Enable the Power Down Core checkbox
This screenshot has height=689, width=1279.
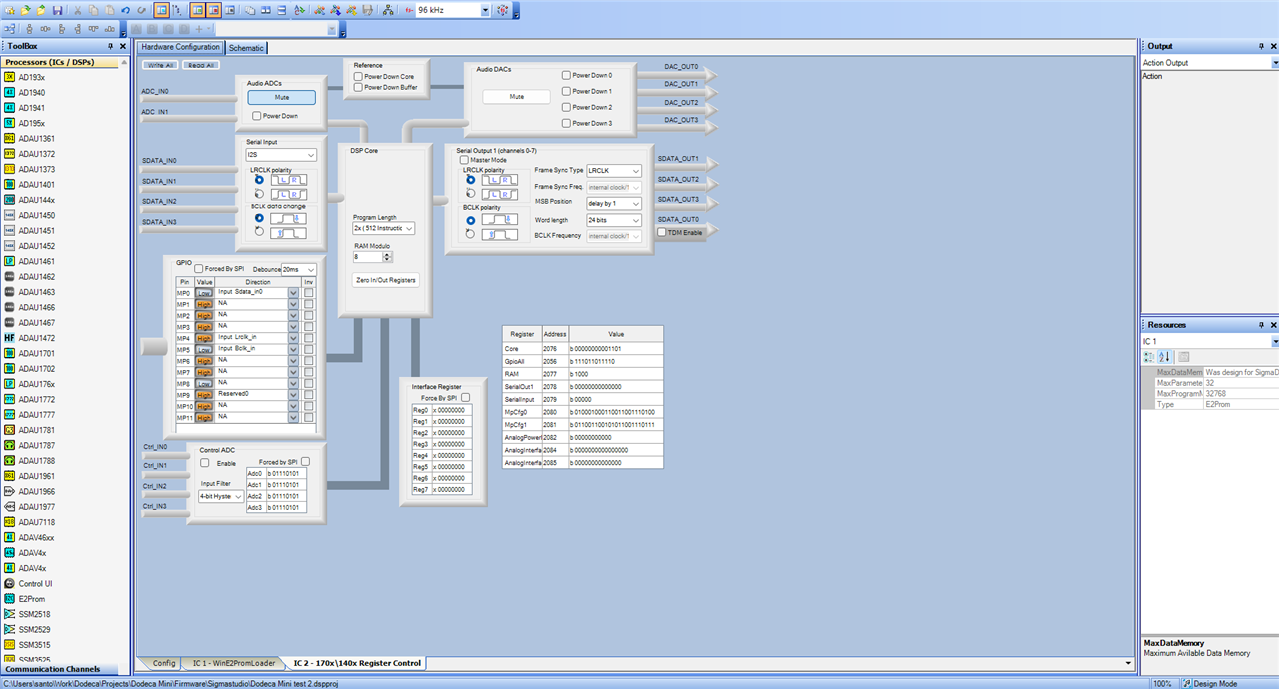(358, 76)
